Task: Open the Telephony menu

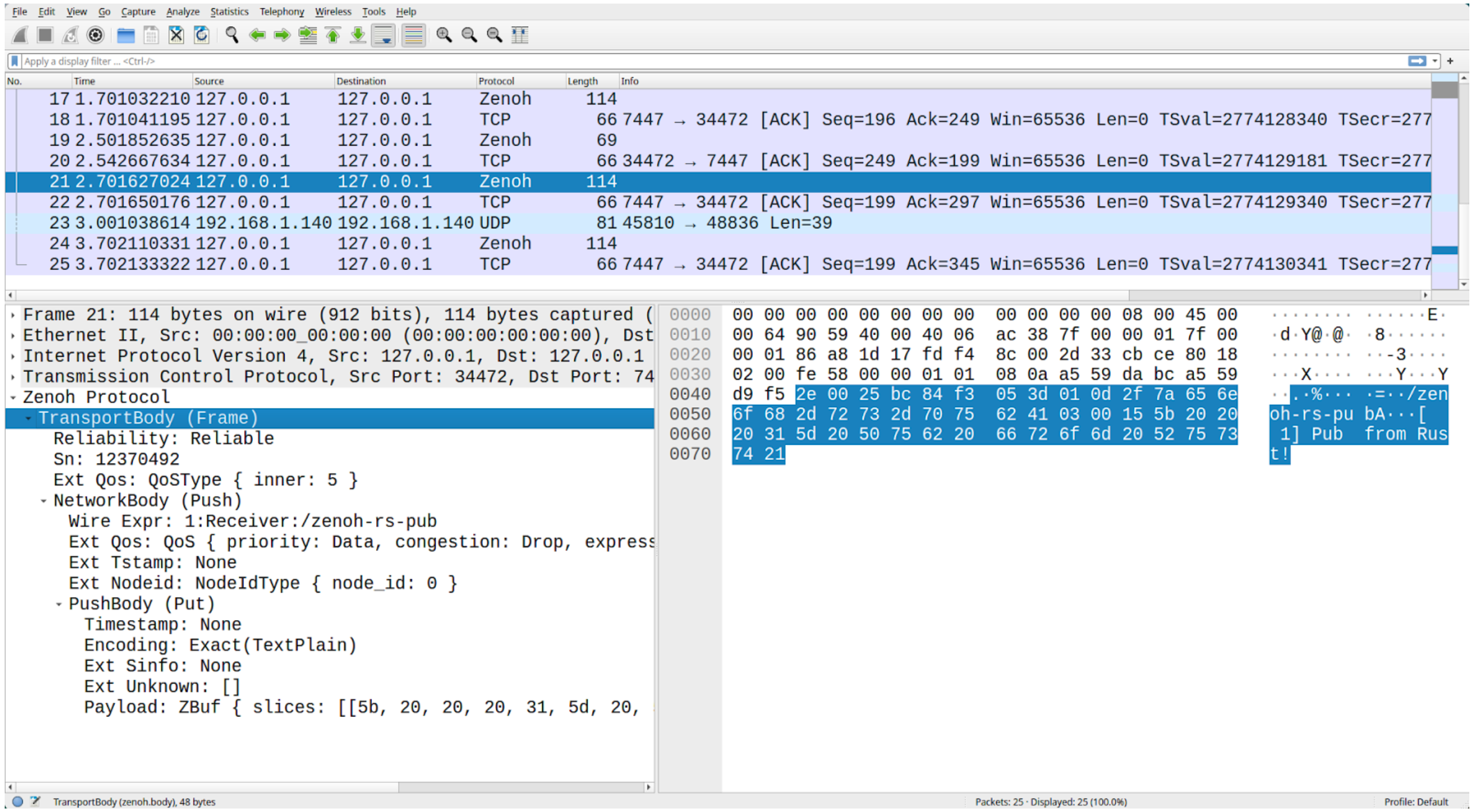Action: click(x=282, y=12)
